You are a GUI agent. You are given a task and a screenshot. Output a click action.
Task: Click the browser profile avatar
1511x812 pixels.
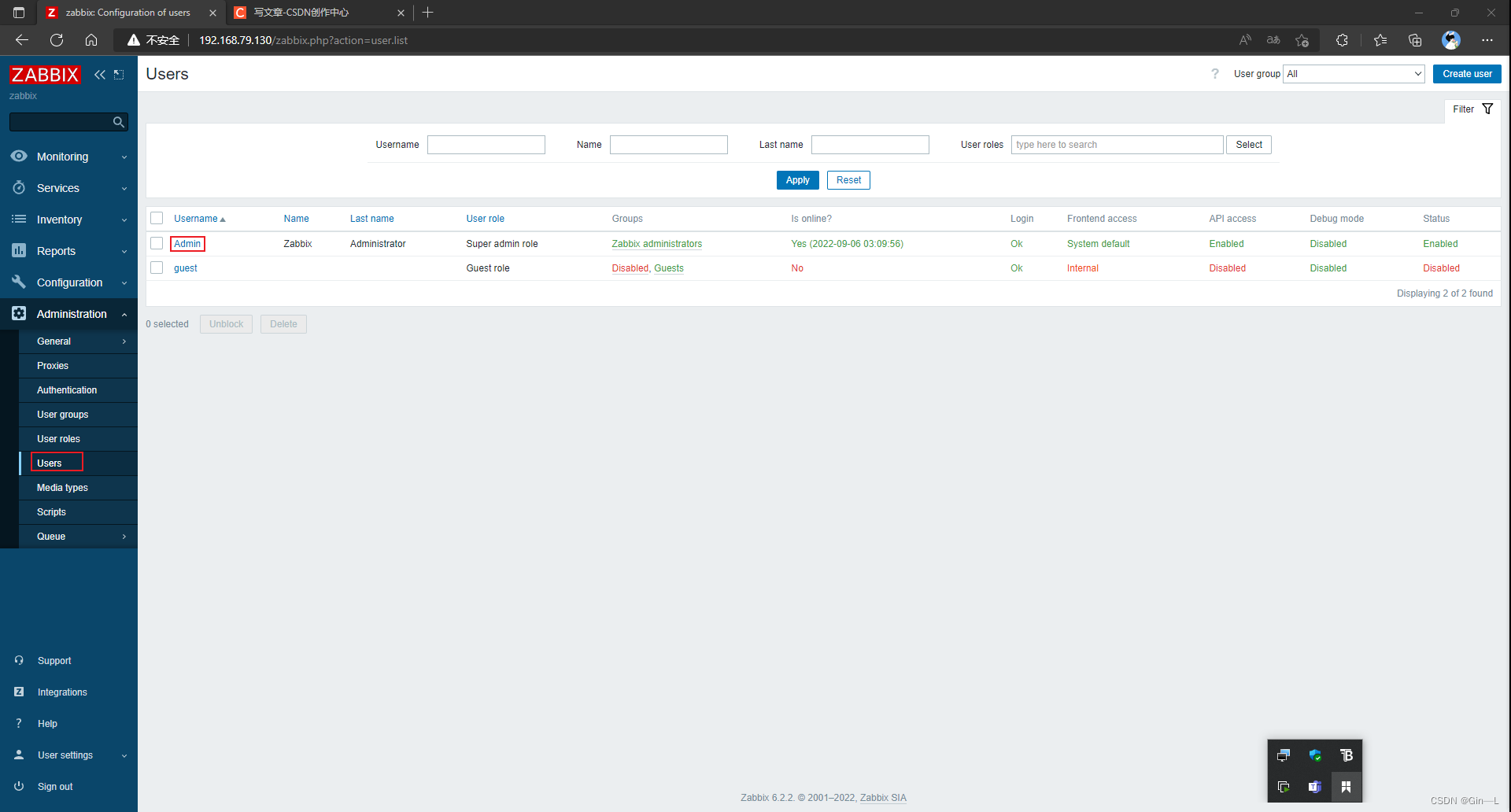[1451, 40]
